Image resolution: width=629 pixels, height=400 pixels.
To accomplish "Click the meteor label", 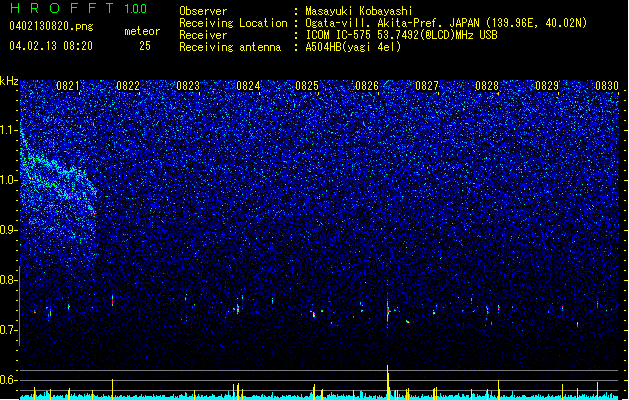I will click(142, 31).
